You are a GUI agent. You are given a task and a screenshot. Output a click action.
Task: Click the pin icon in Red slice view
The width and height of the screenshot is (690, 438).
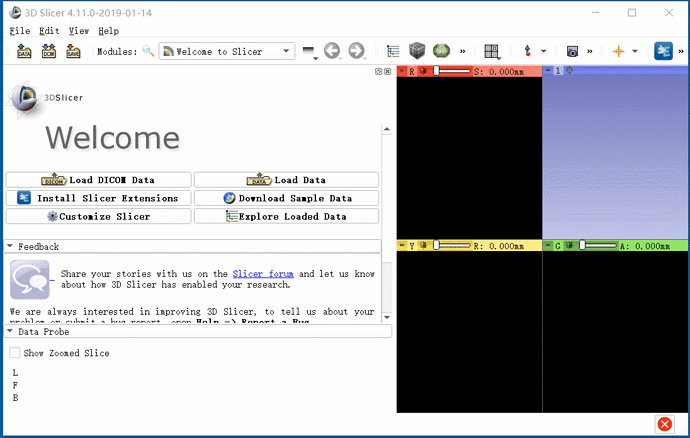point(402,70)
